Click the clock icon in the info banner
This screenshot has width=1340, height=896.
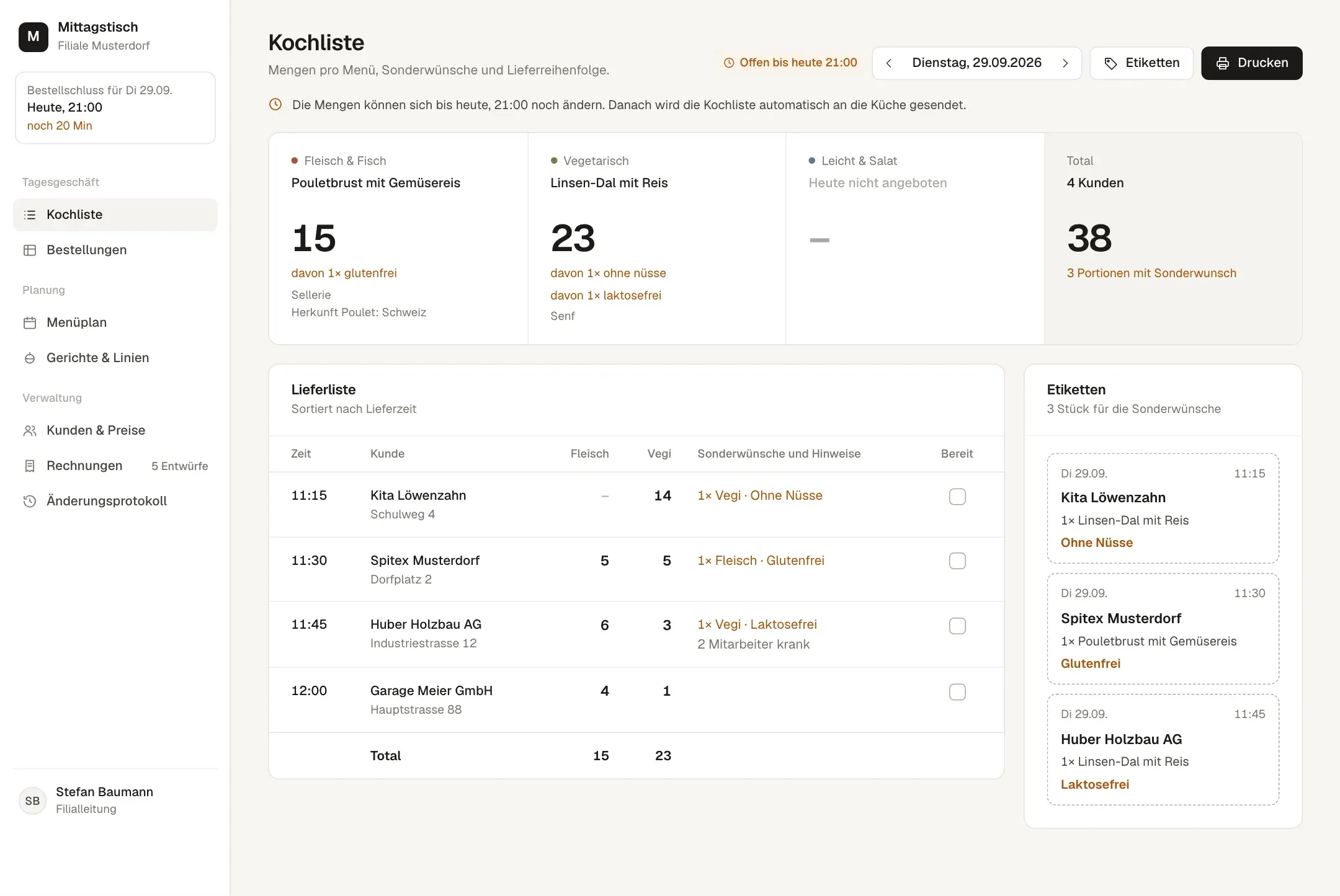275,104
